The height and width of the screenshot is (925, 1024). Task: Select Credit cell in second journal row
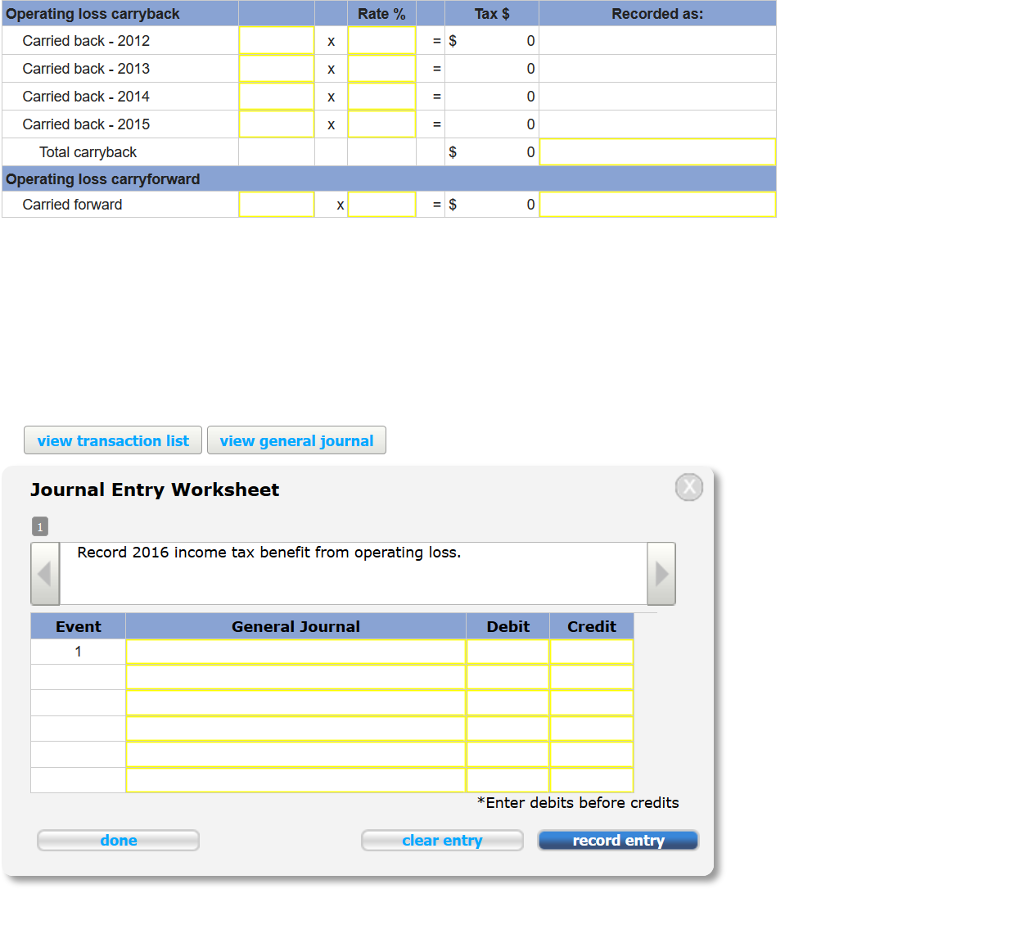tap(592, 677)
